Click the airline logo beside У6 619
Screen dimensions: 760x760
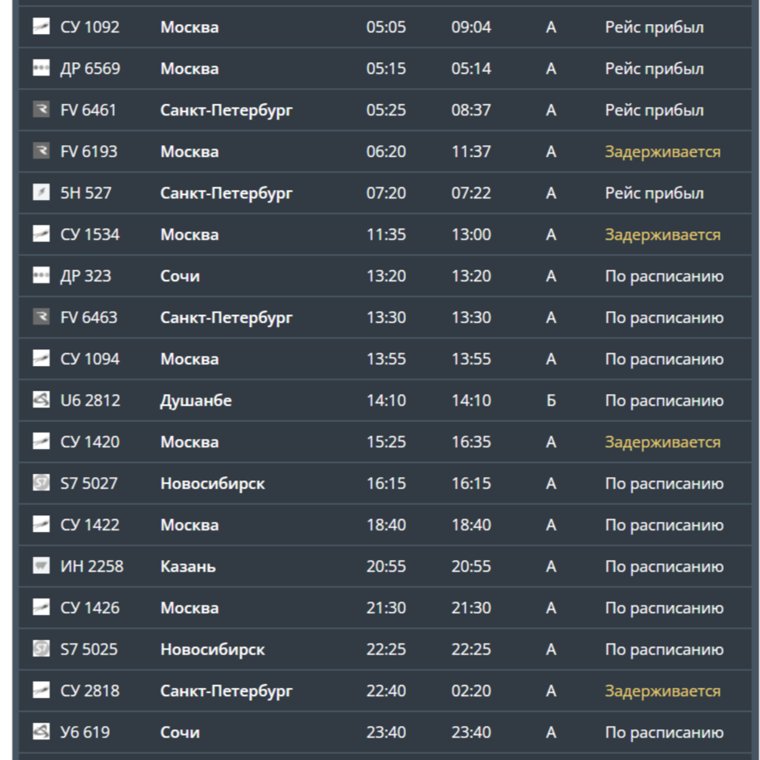point(41,731)
